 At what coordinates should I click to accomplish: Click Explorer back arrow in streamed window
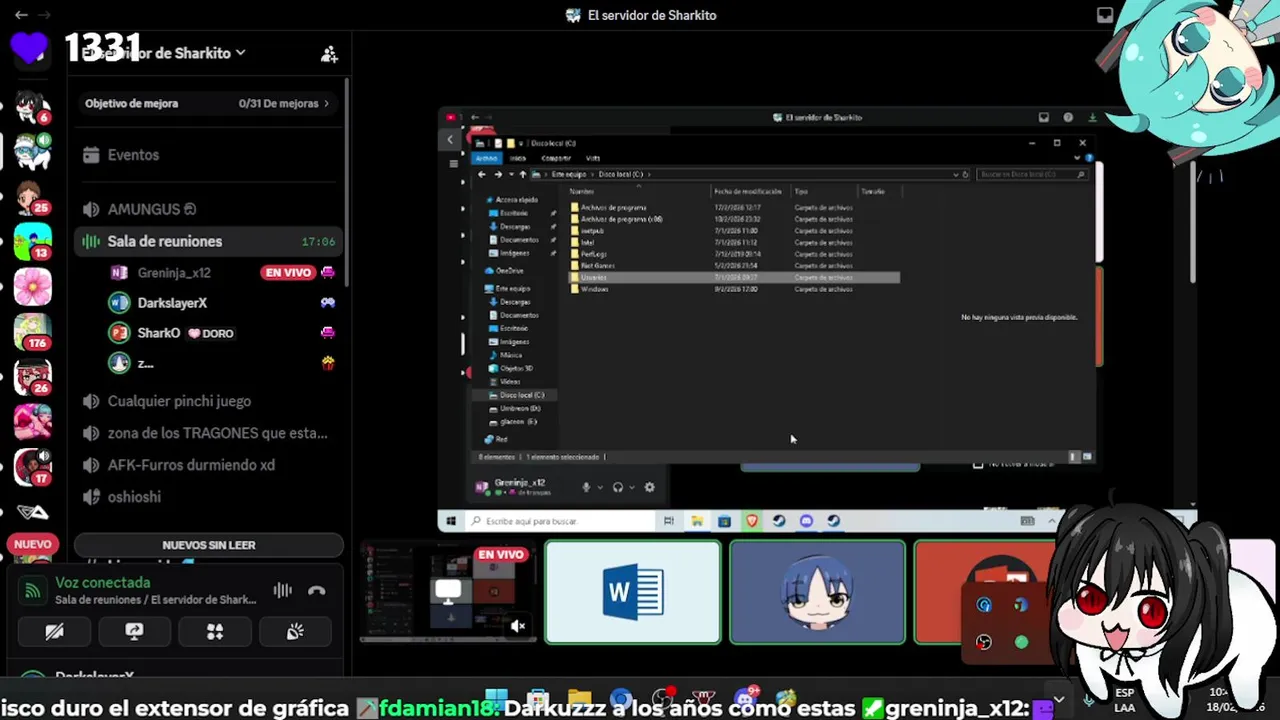point(481,174)
